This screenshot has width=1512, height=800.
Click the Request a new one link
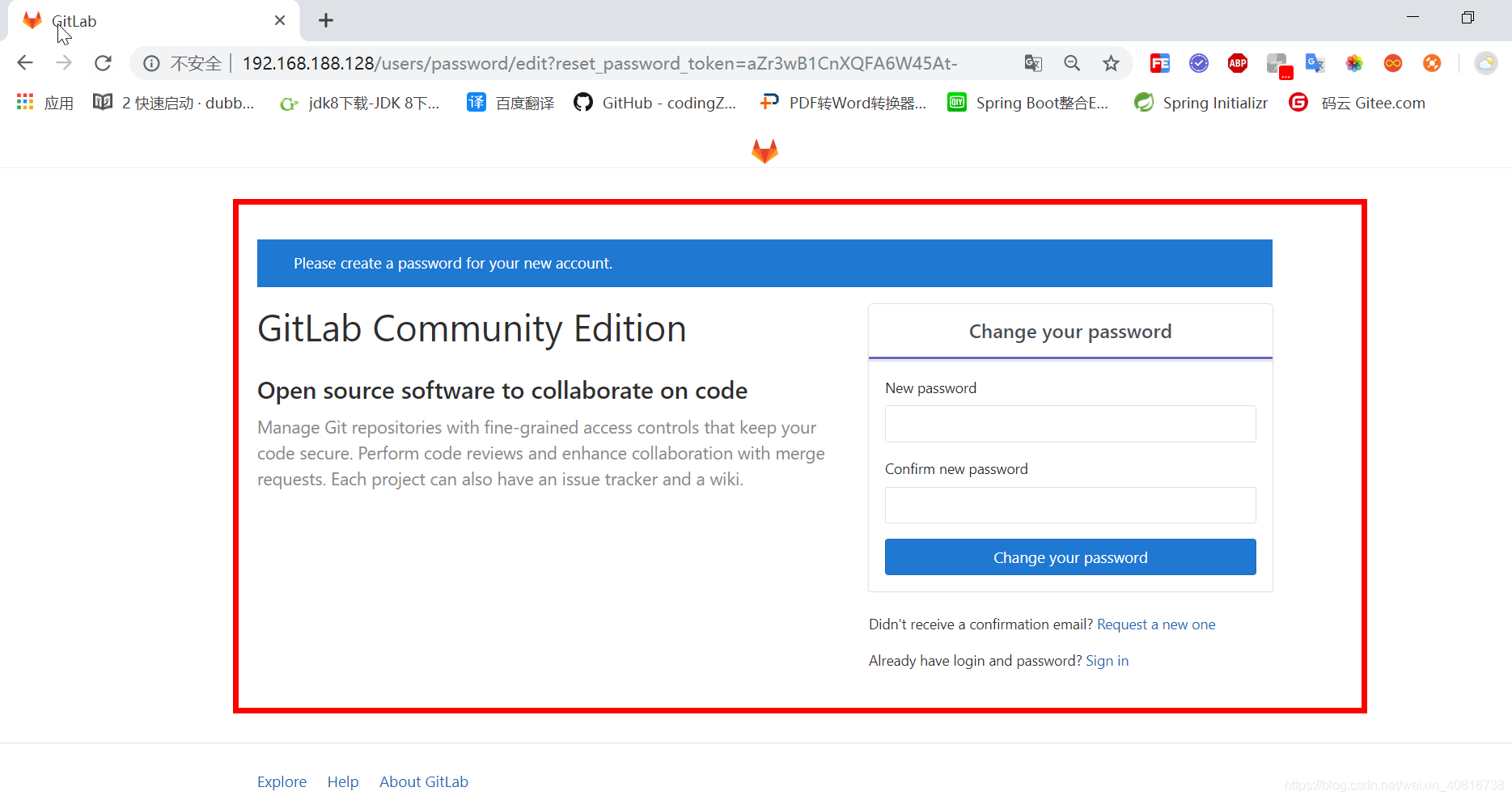[x=1156, y=624]
